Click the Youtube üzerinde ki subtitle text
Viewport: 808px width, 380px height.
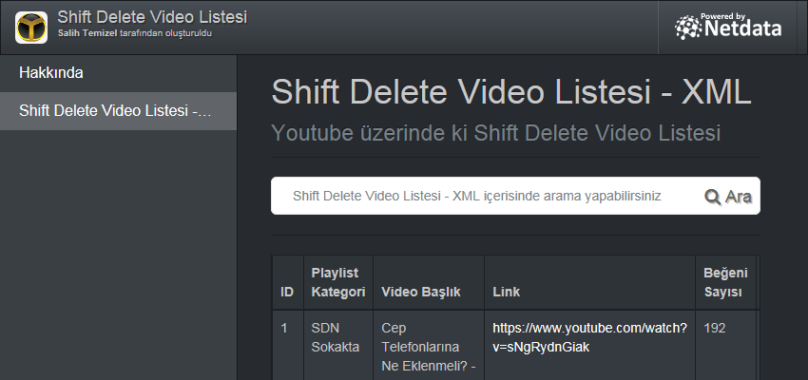point(496,133)
